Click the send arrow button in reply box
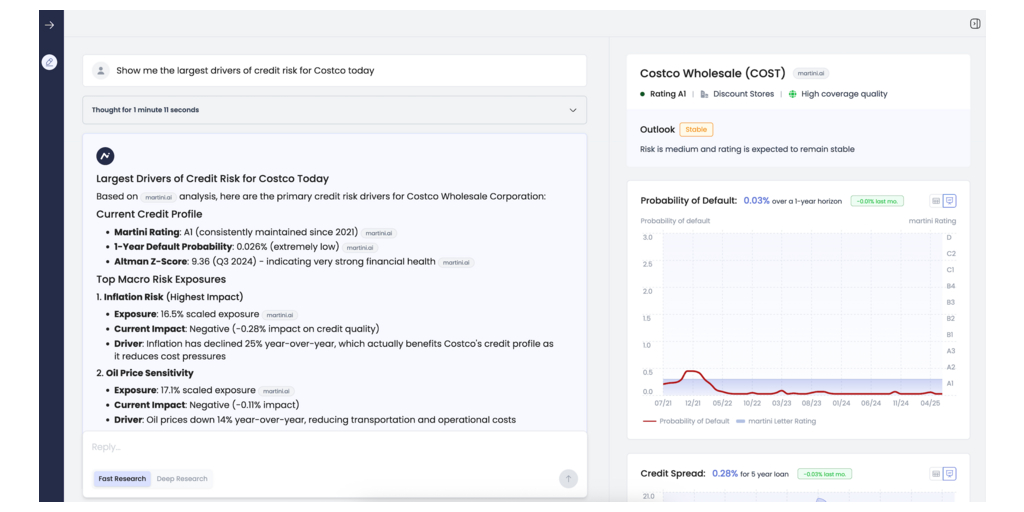This screenshot has width=1024, height=512. [568, 479]
